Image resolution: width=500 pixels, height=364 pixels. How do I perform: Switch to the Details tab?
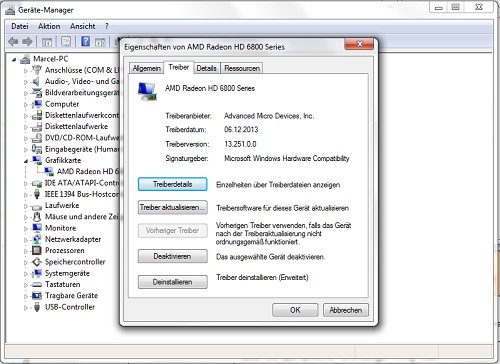pos(206,68)
